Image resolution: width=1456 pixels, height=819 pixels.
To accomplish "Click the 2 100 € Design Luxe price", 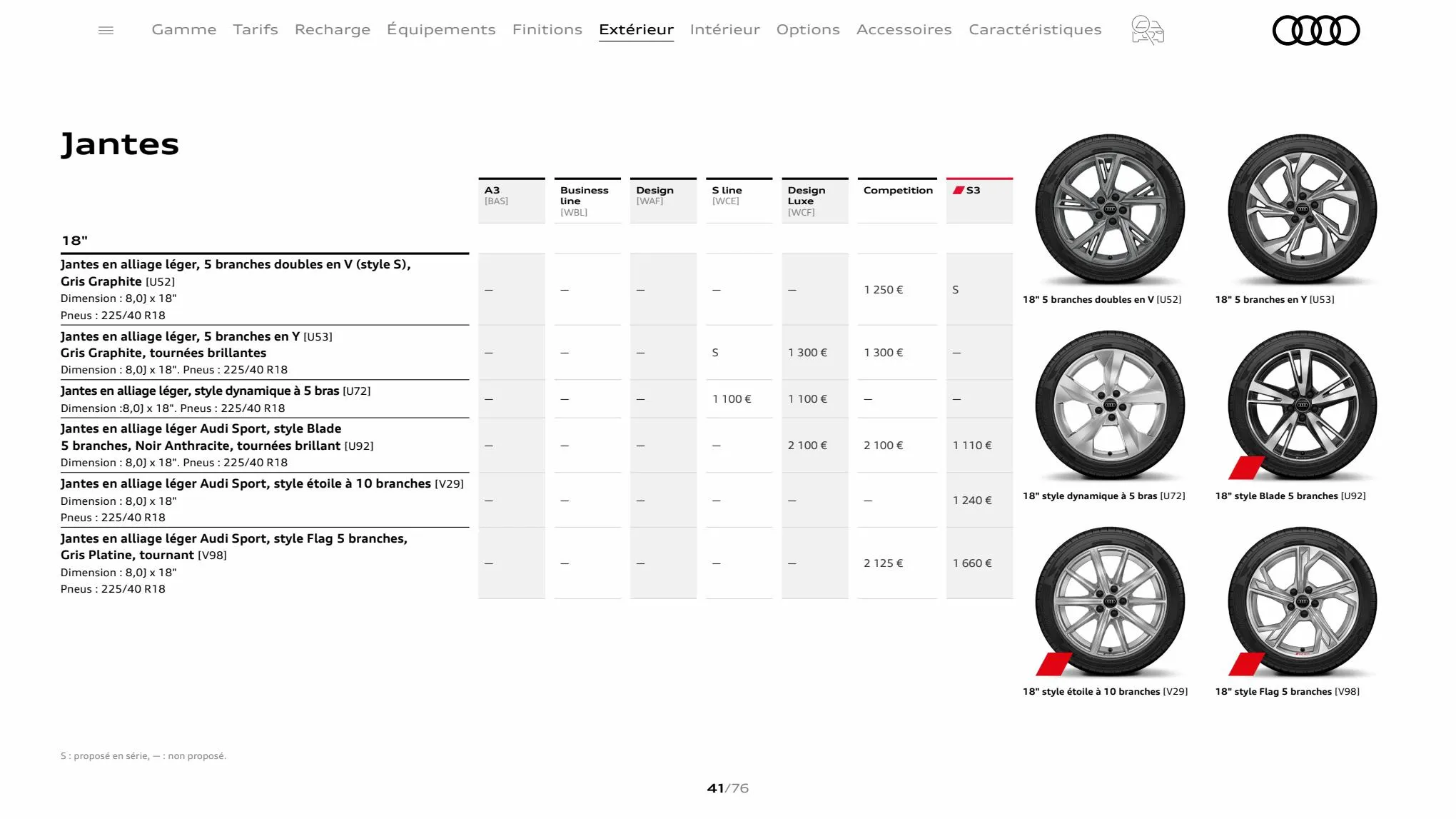I will click(x=808, y=446).
